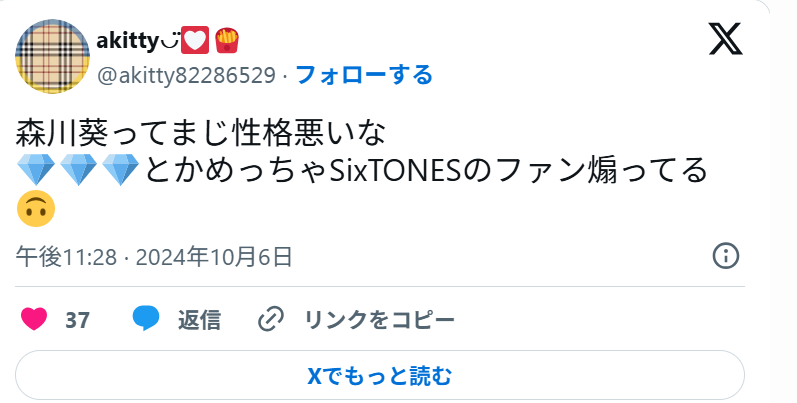Click the 返信 reply label

click(x=199, y=320)
